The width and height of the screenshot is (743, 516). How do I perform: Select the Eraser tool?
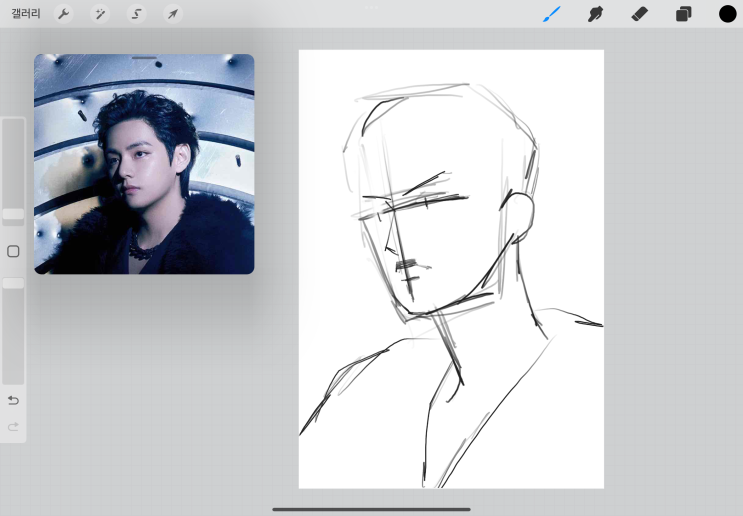pos(639,14)
